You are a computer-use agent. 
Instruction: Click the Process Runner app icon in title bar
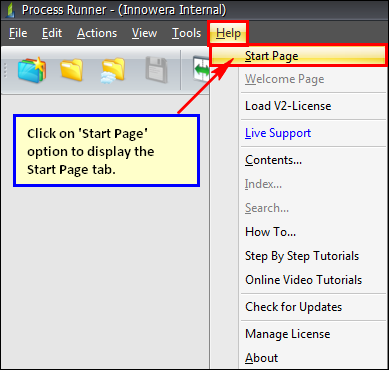[x=11, y=10]
